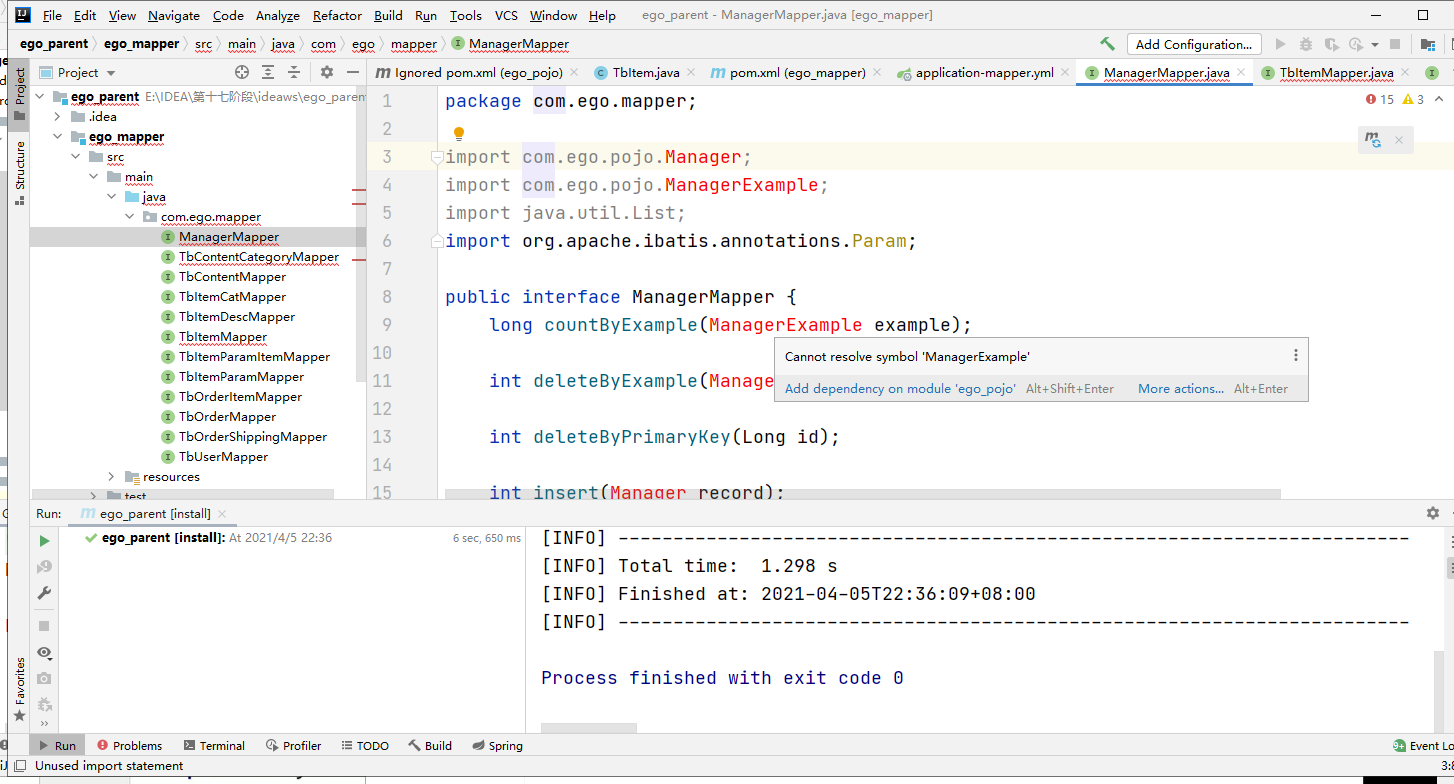Open the VCS menu

(506, 15)
